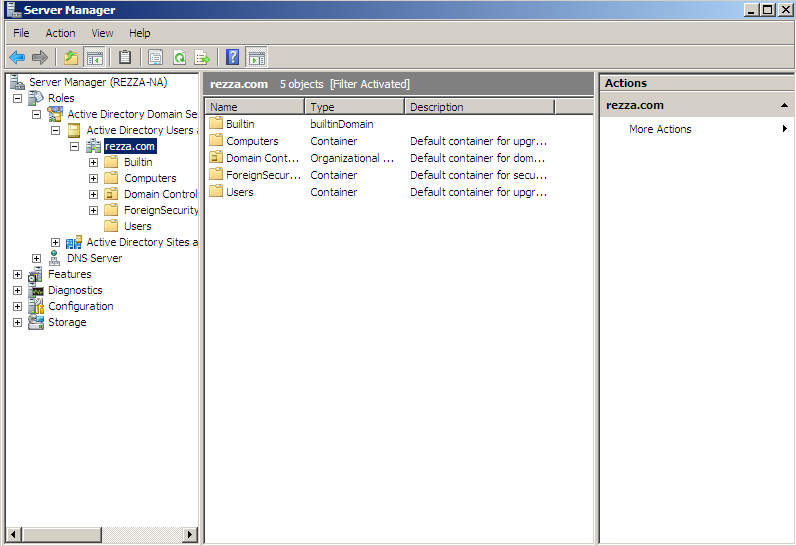This screenshot has height=546, width=796.
Task: Expand Active Directory Sites node
Action: (56, 242)
